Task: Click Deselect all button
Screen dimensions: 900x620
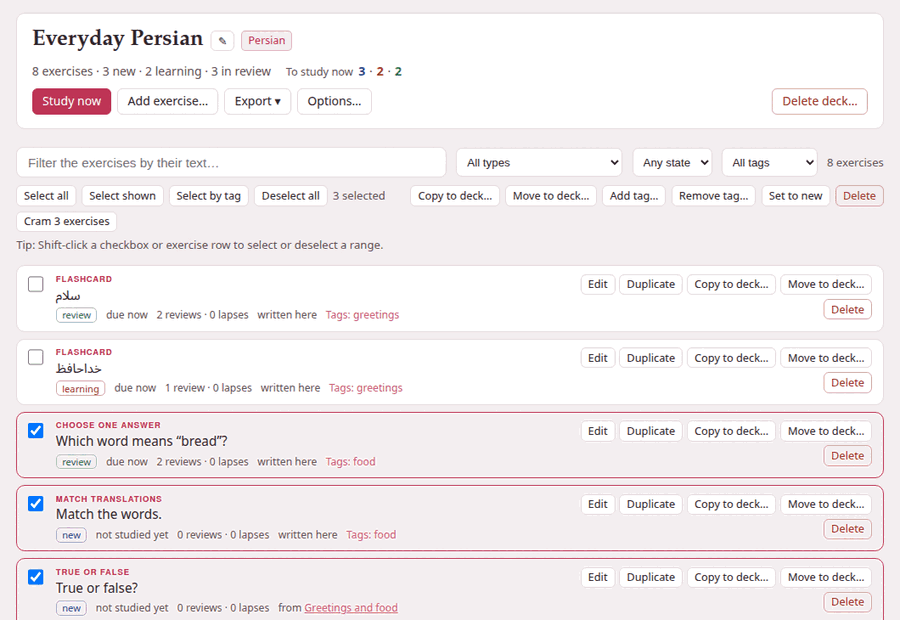Action: 290,196
